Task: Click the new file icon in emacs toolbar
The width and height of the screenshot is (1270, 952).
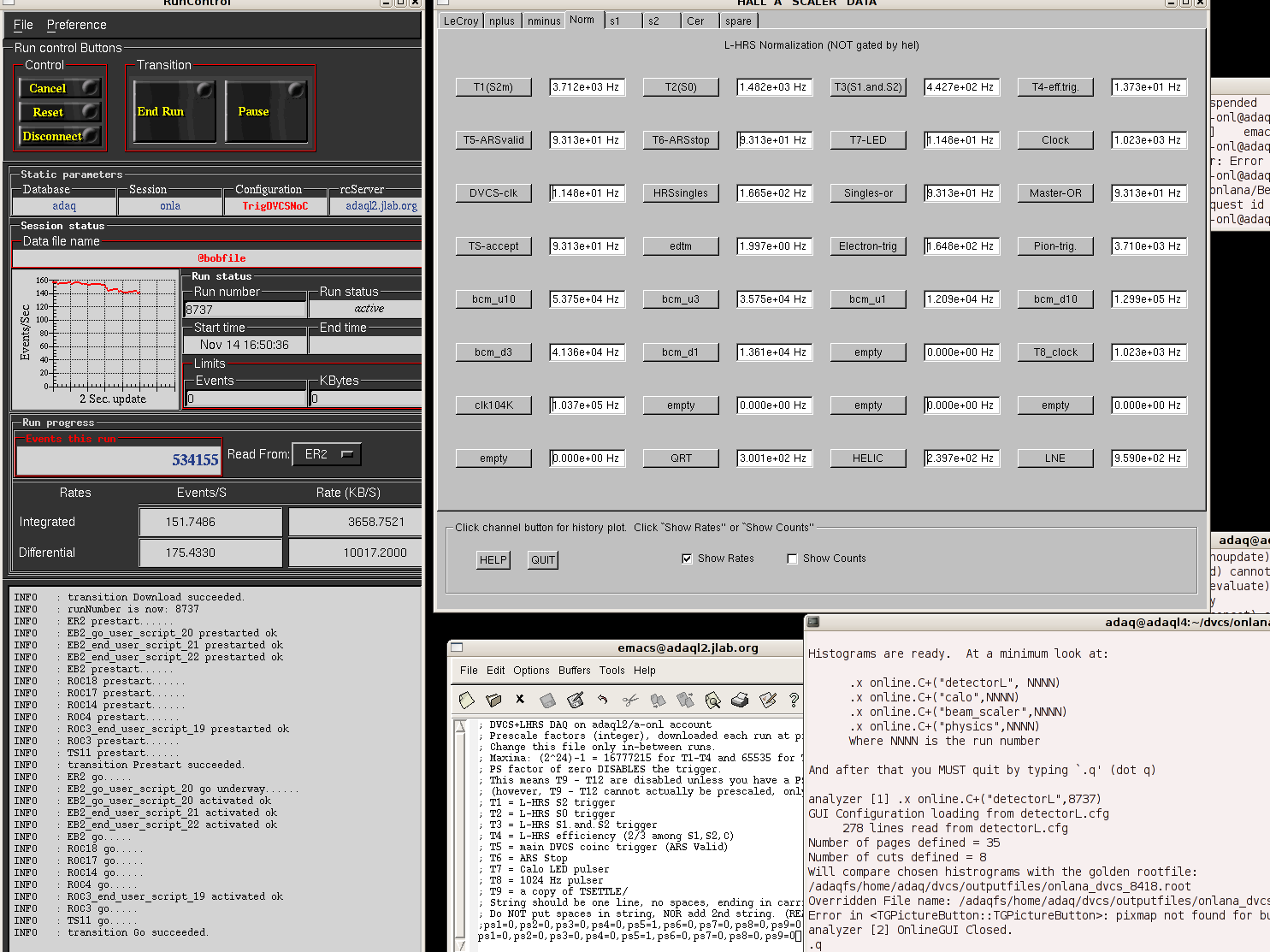Action: click(466, 701)
